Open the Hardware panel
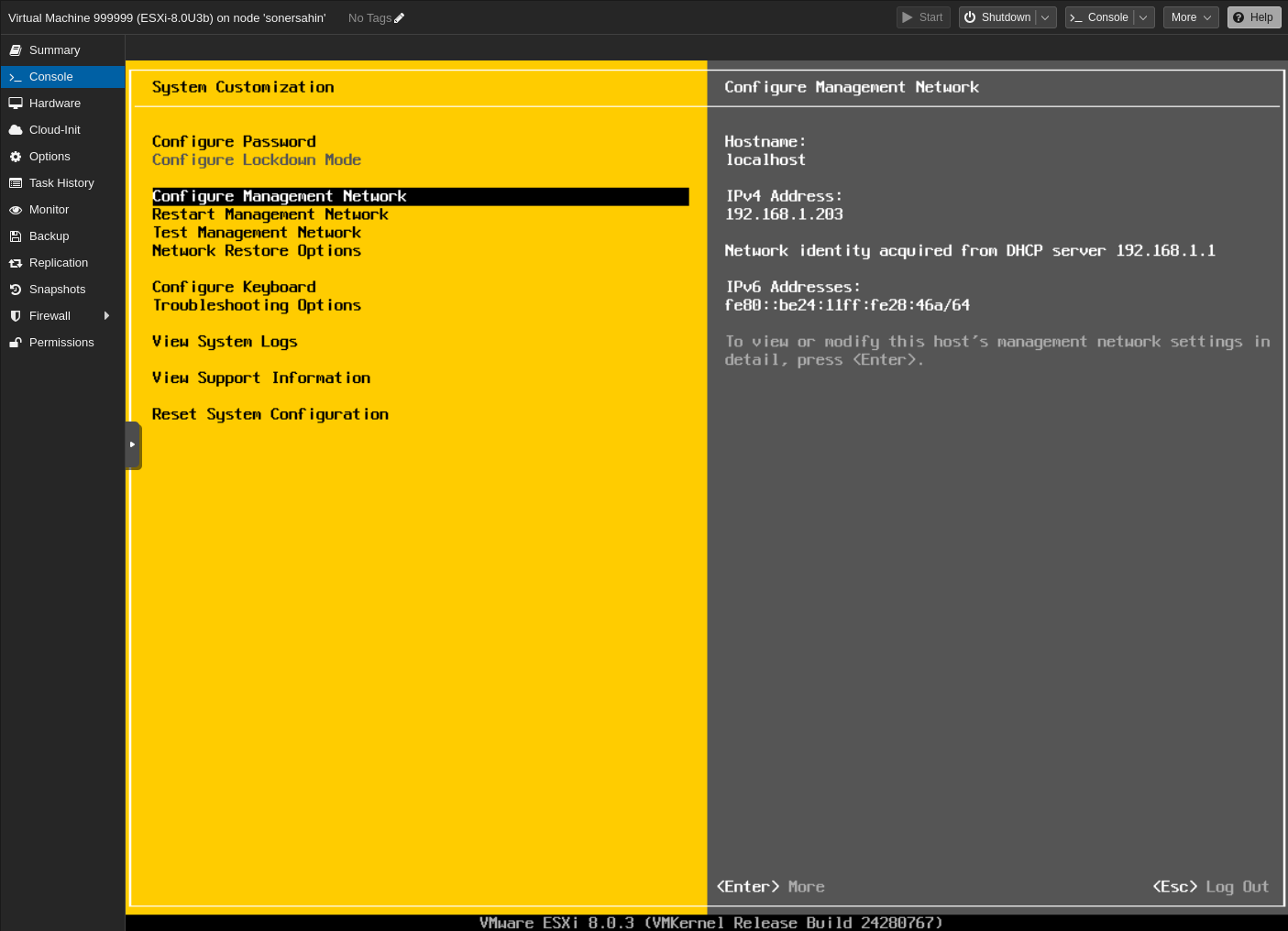Viewport: 1288px width, 931px height. click(x=55, y=103)
